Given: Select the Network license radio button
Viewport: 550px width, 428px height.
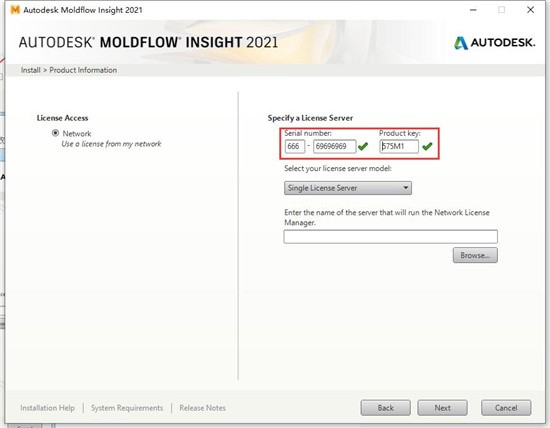Looking at the screenshot, I should (x=55, y=133).
